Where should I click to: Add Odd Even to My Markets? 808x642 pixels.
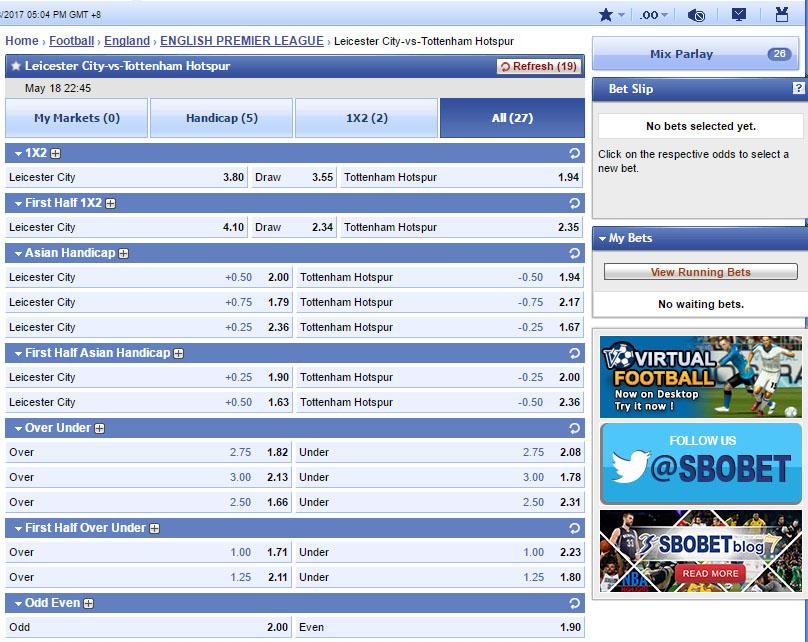pyautogui.click(x=89, y=604)
